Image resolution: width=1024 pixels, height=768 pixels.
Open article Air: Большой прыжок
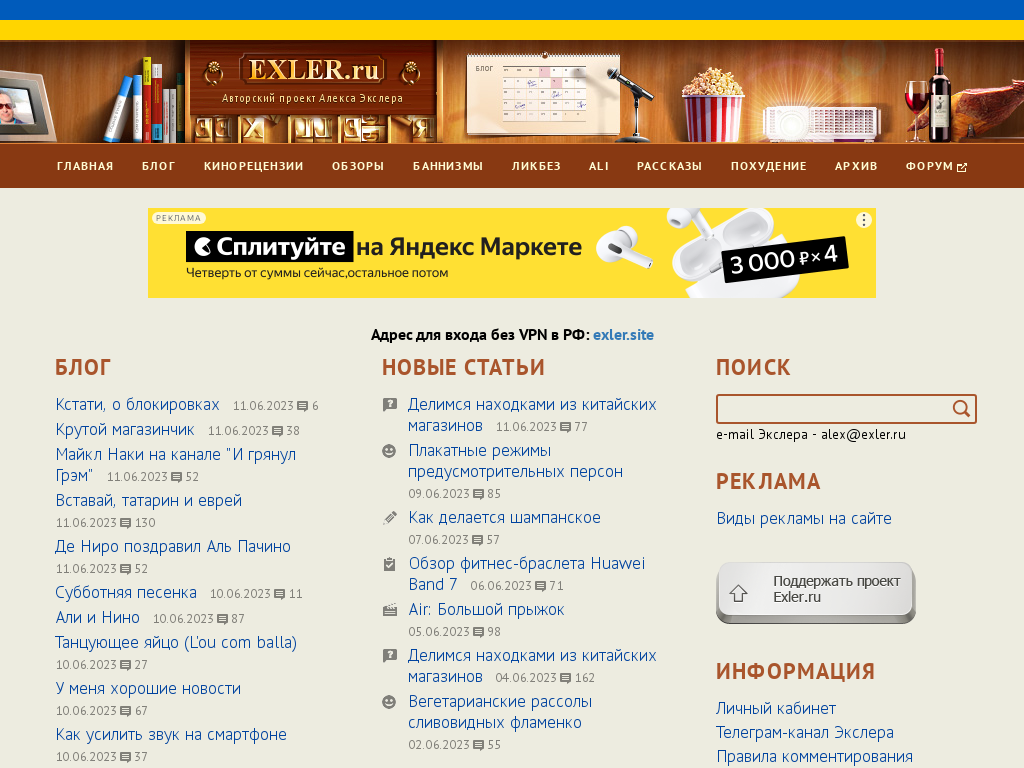[486, 610]
